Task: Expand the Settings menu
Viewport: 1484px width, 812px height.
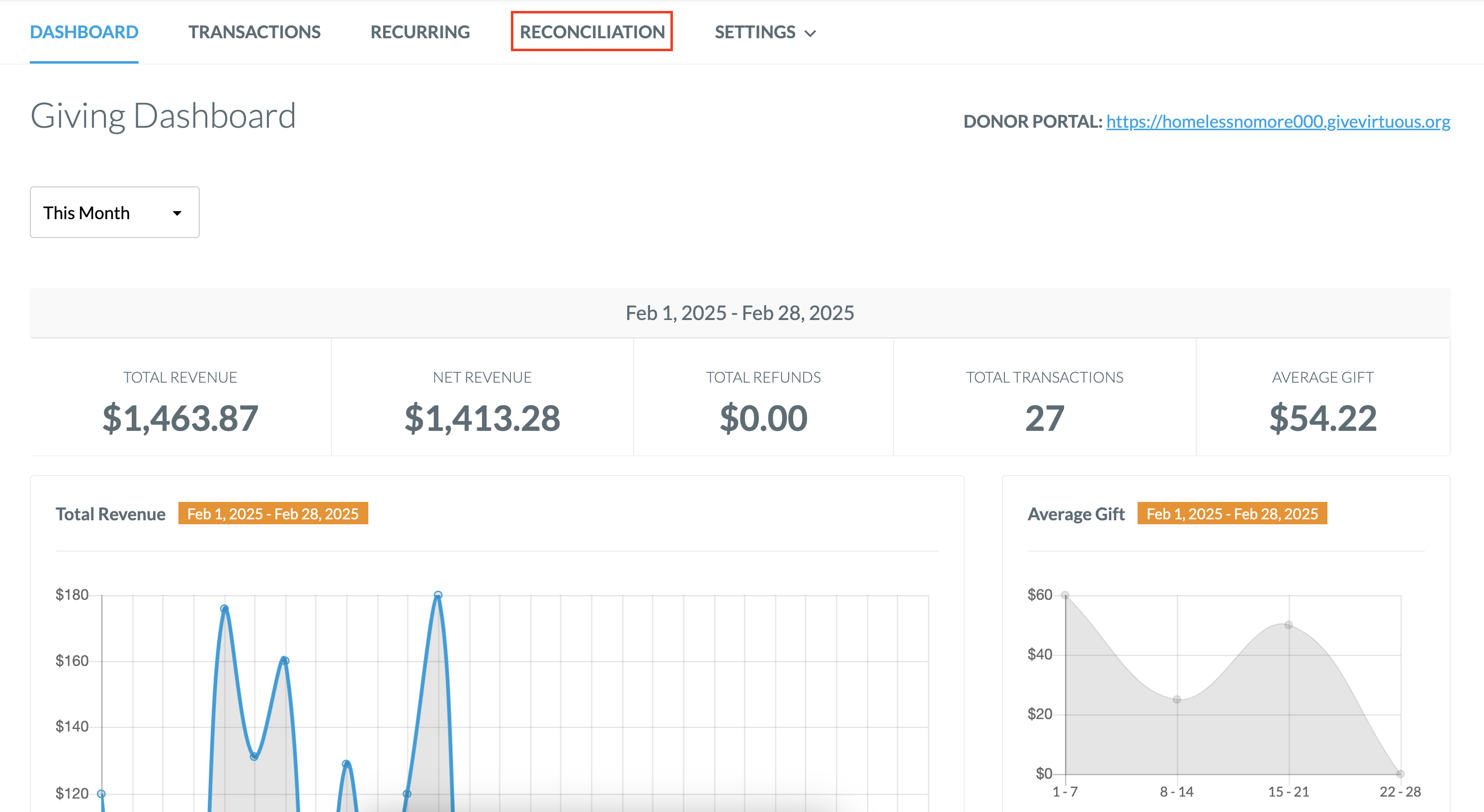Action: pos(765,32)
